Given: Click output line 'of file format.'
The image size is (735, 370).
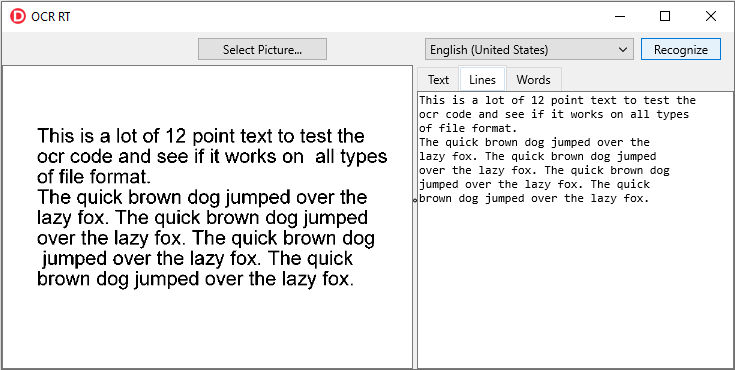Looking at the screenshot, I should (467, 128).
